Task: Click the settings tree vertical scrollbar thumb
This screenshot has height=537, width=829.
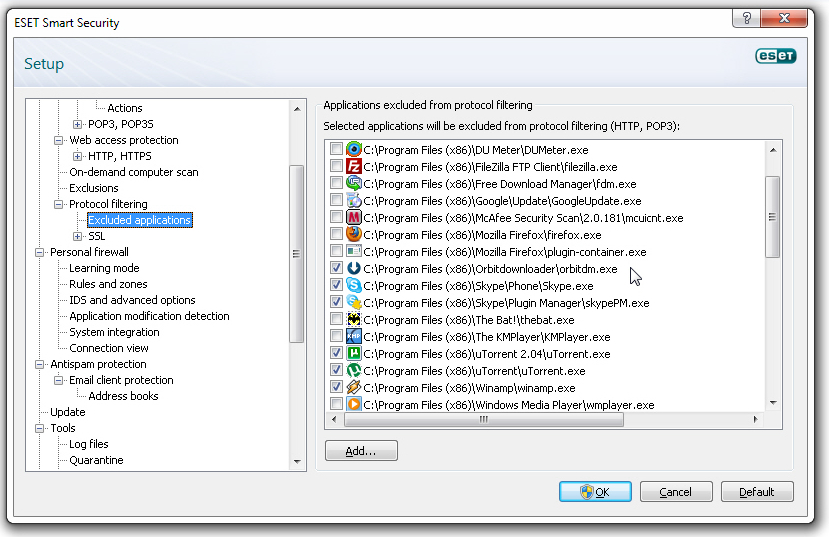Action: pyautogui.click(x=297, y=254)
